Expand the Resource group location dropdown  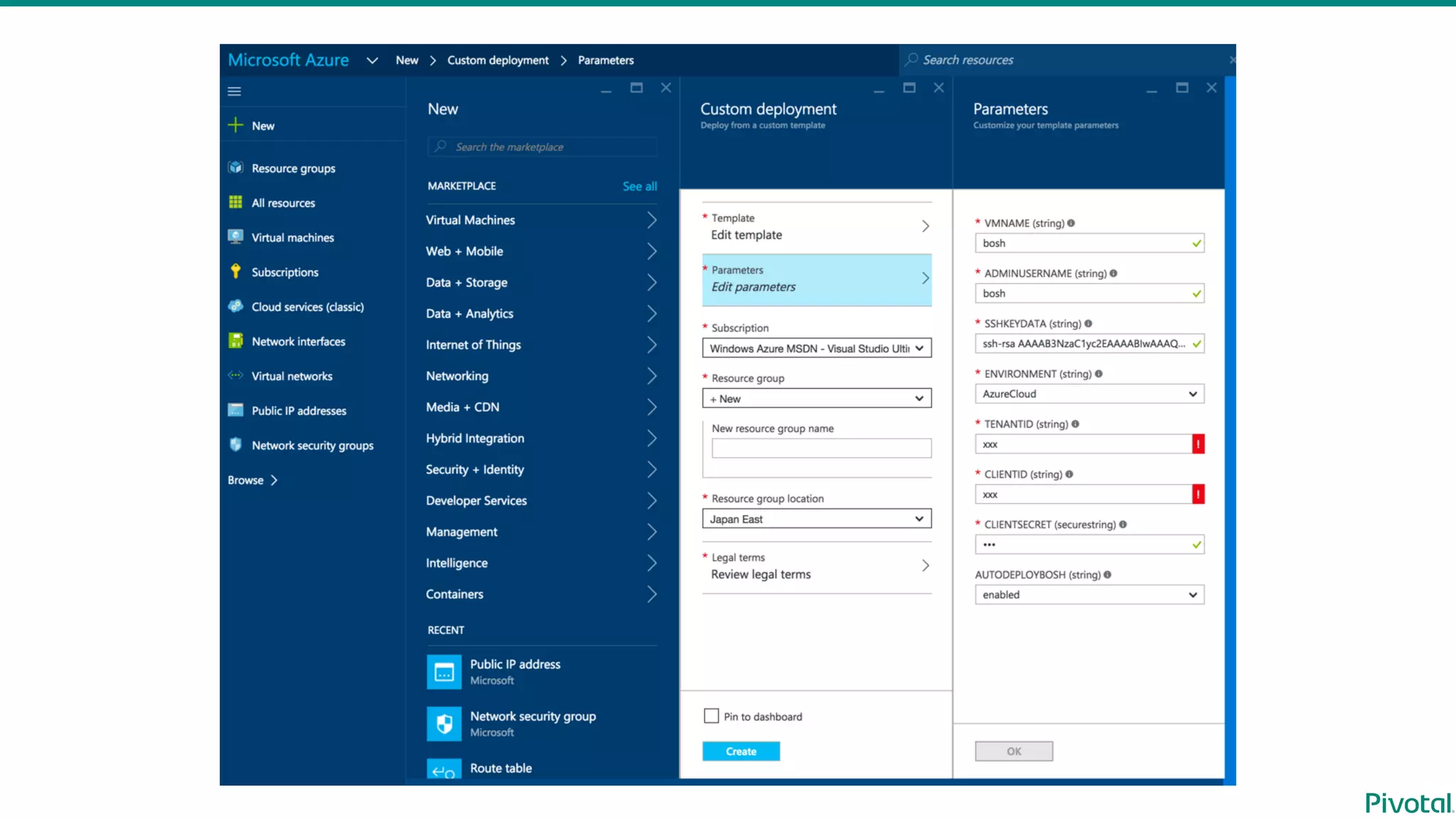pyautogui.click(x=816, y=519)
